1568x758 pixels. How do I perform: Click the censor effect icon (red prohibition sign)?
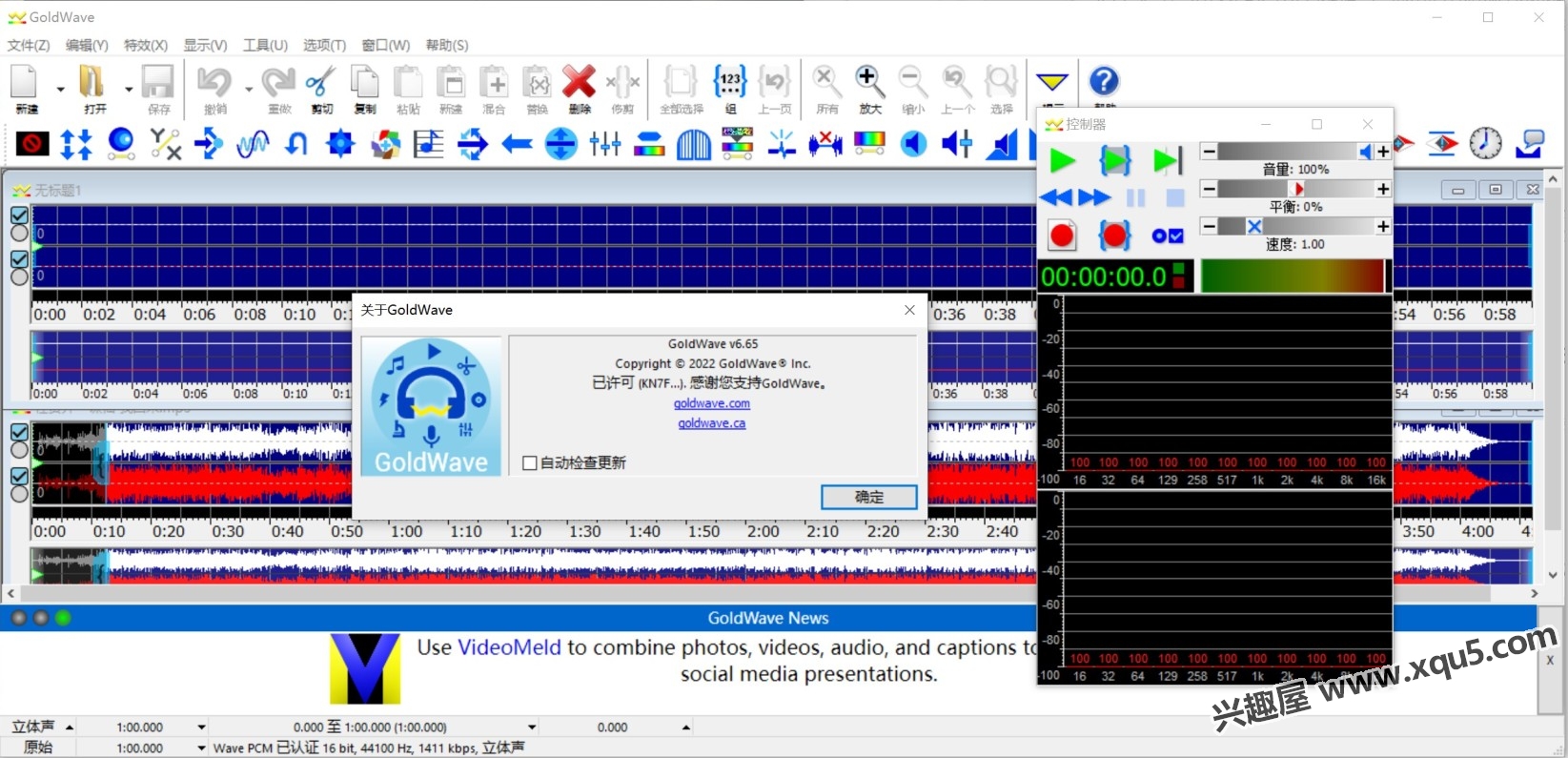[31, 144]
